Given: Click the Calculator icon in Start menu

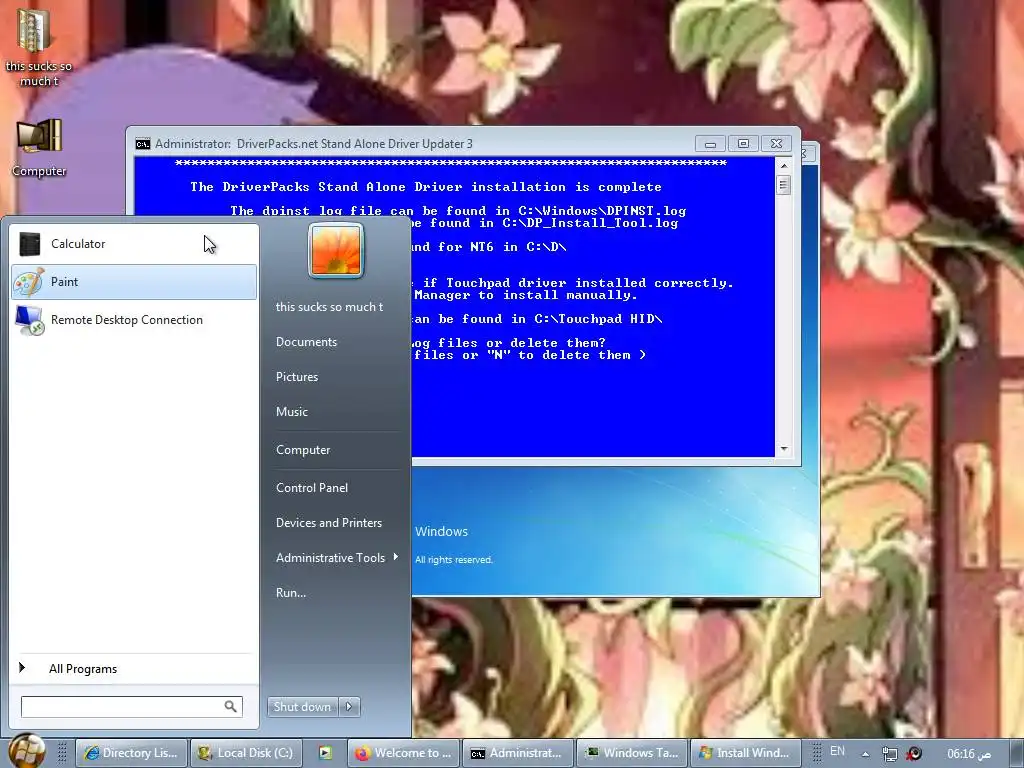Looking at the screenshot, I should coord(29,244).
